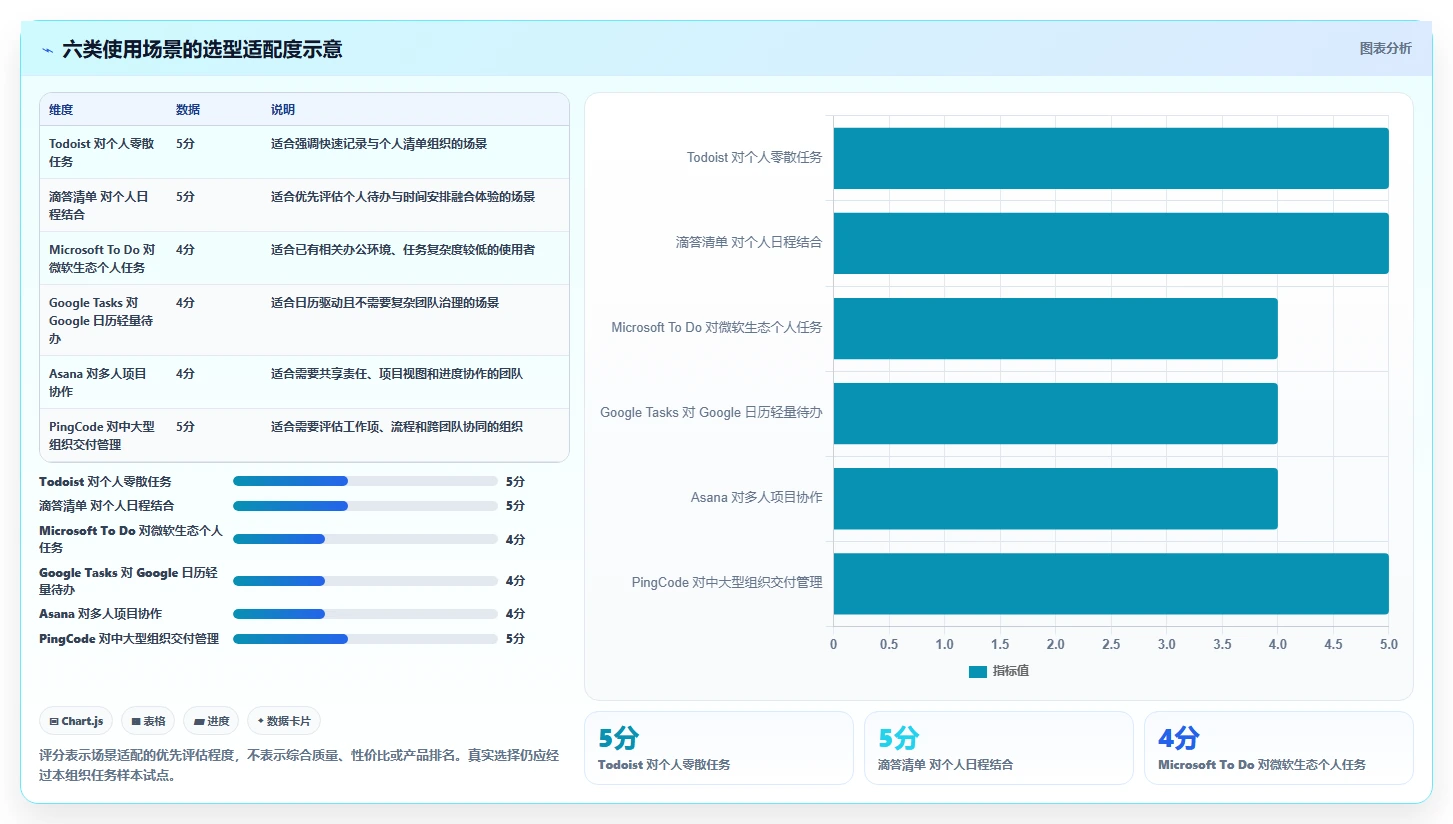Select table cell PingCode 对中大型组织交付管理
Image resolution: width=1453 pixels, height=824 pixels.
click(x=103, y=435)
